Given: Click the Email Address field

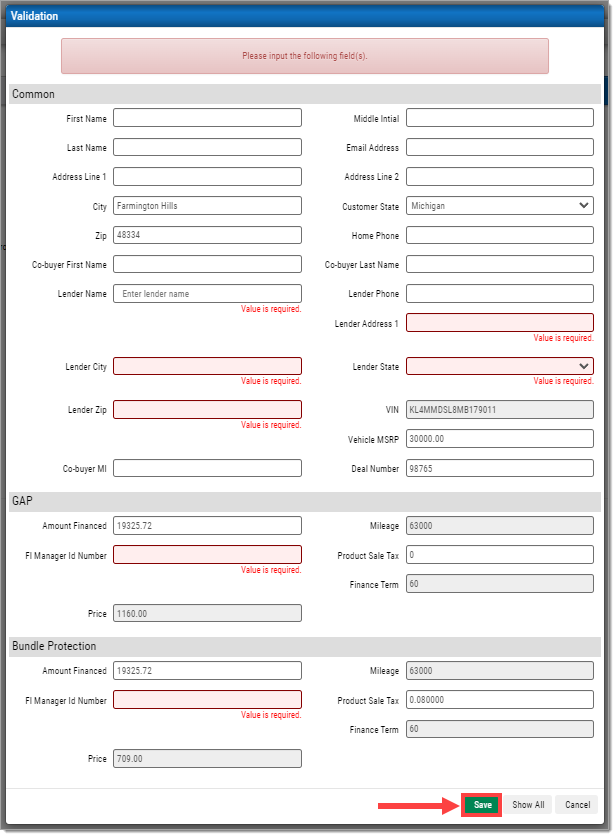Looking at the screenshot, I should (x=500, y=147).
